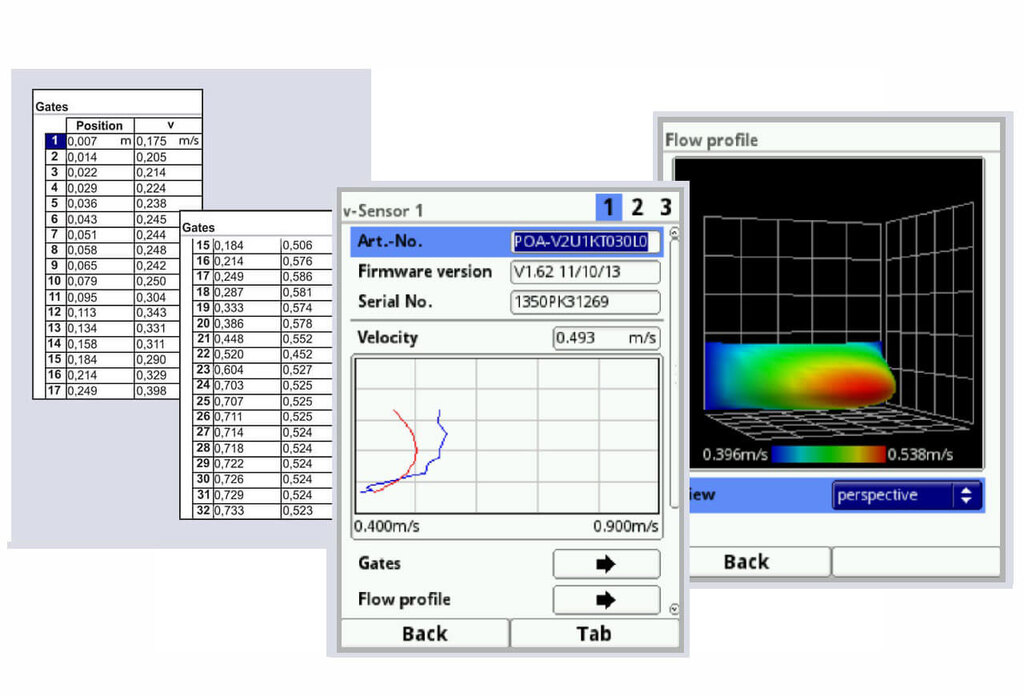Viewport: 1024px width, 696px height.
Task: Select gate row 32 in Gates table
Action: [202, 511]
